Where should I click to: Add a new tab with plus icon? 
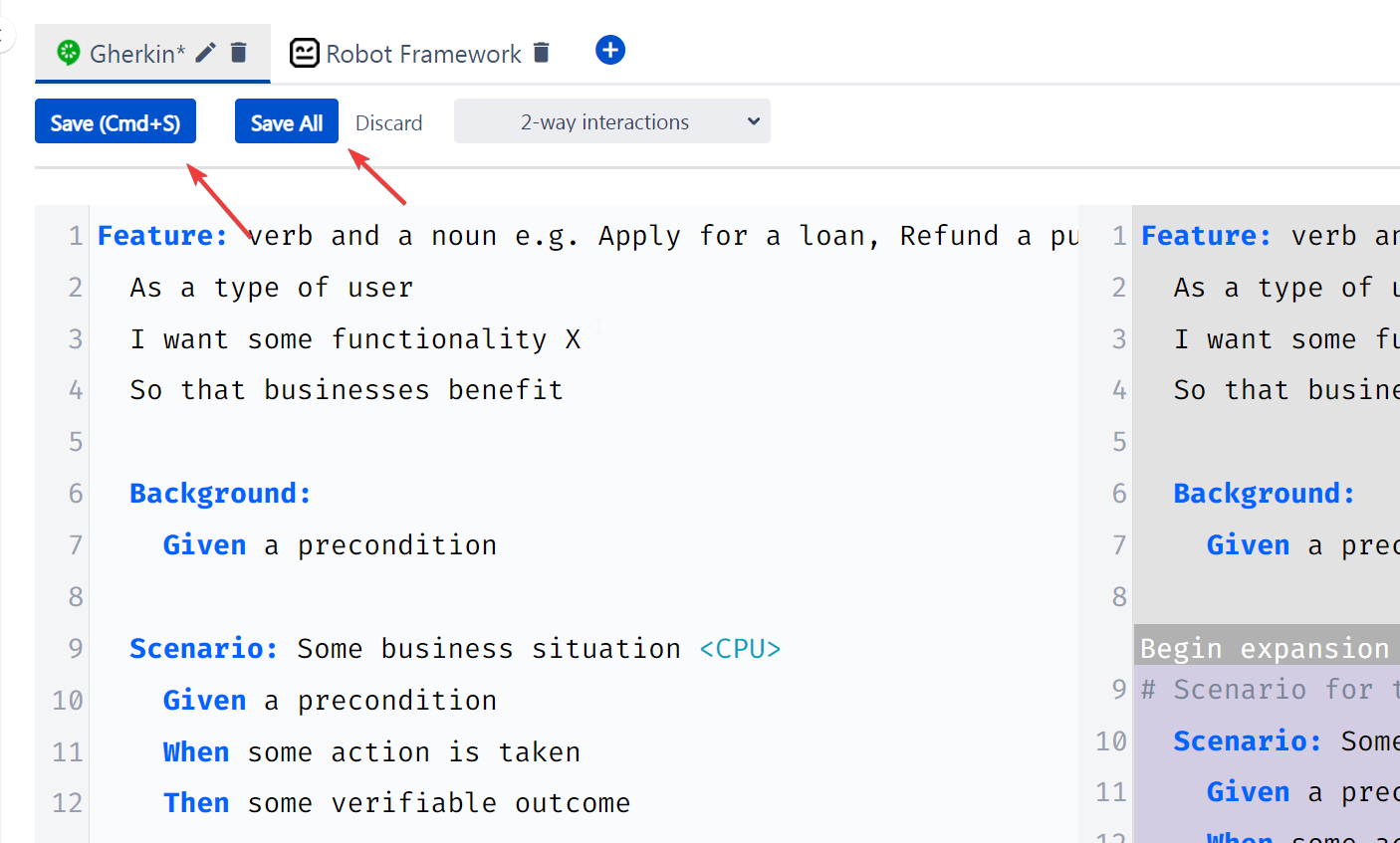pos(610,50)
